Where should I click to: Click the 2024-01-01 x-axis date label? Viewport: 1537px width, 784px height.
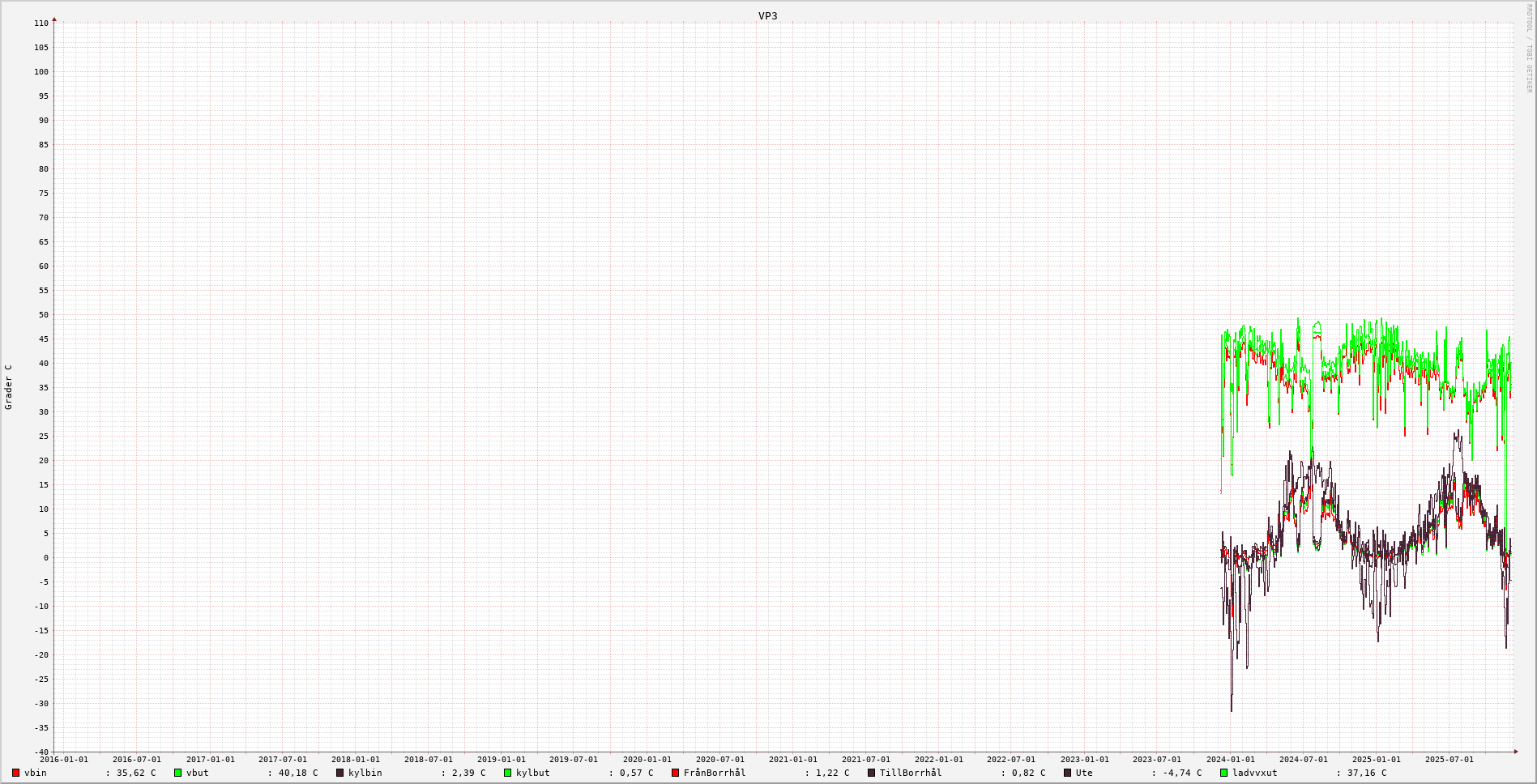1230,760
